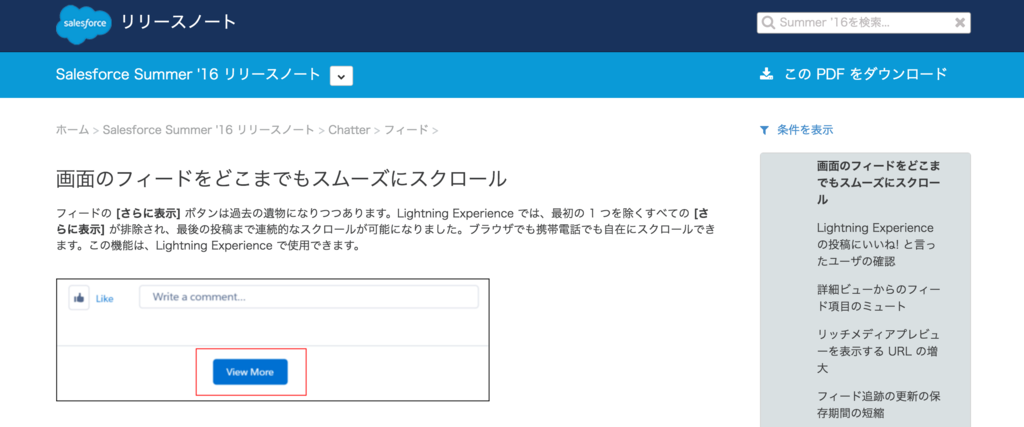Clear the search box with X icon
Image resolution: width=1024 pixels, height=427 pixels.
(x=959, y=23)
